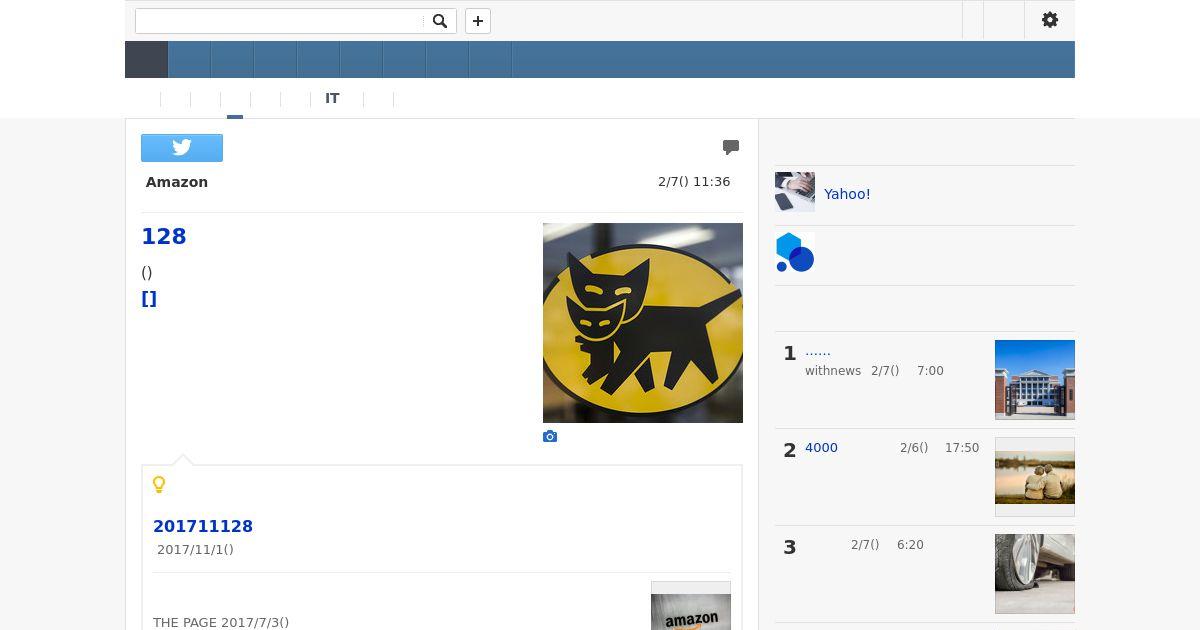The height and width of the screenshot is (630, 1200).
Task: Open the school building thumbnail
Action: pyautogui.click(x=1035, y=379)
